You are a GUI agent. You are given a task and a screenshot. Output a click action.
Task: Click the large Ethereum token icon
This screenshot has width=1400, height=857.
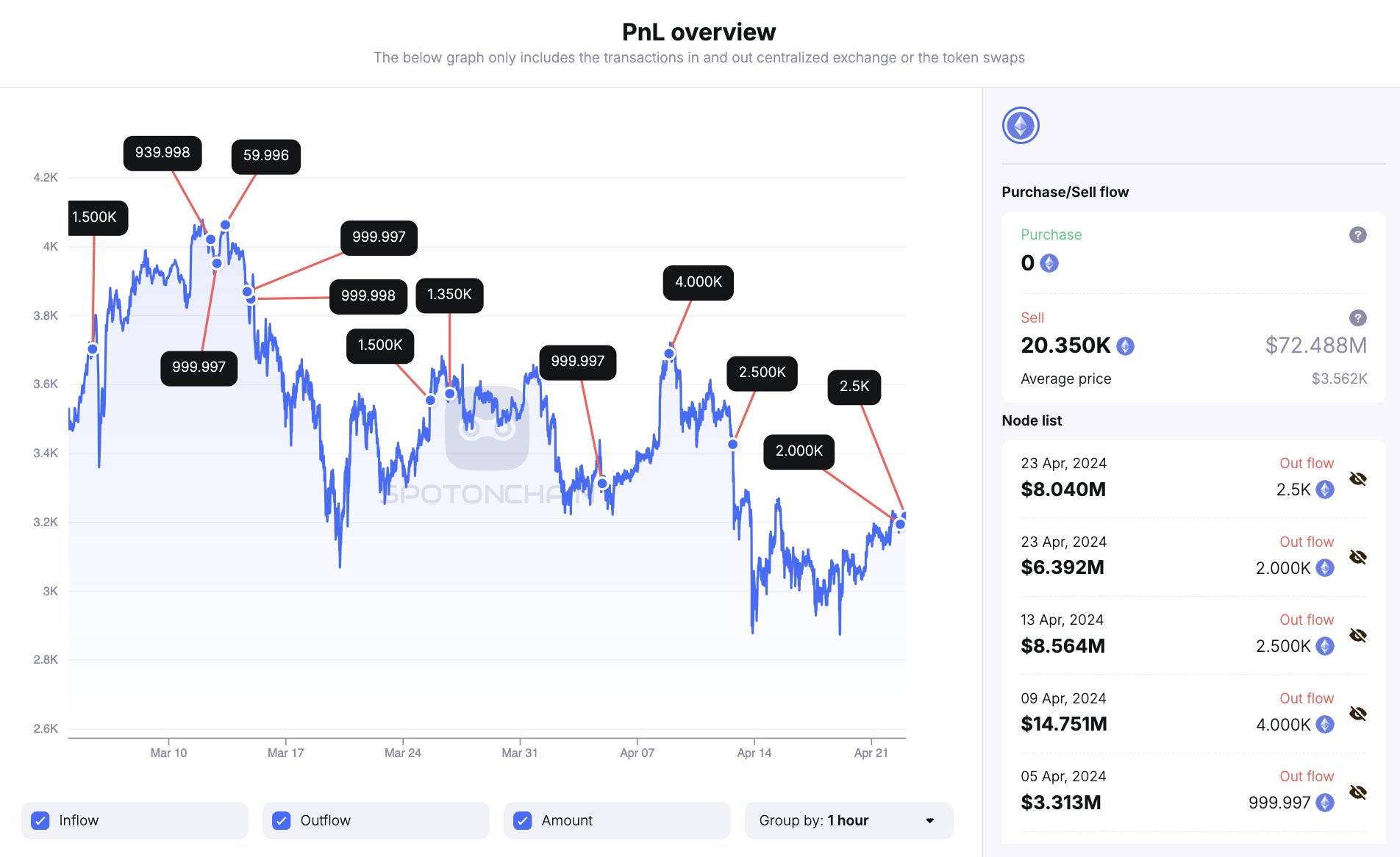1020,126
